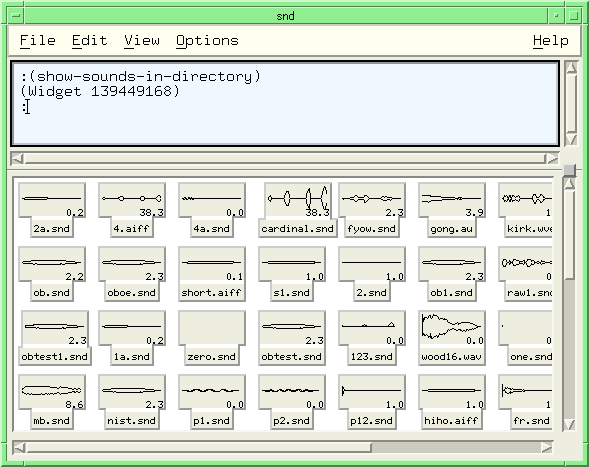Viewport: 589px width, 467px height.
Task: Select the gong.au waveform thumbnail
Action: tap(452, 200)
